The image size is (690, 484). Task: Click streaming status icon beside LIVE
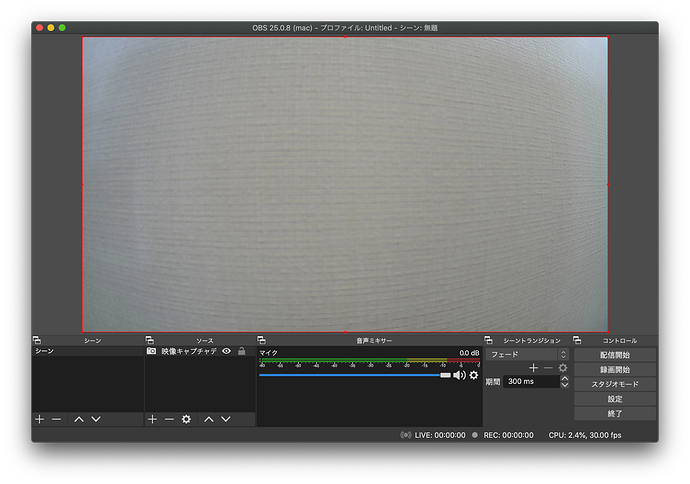[406, 435]
